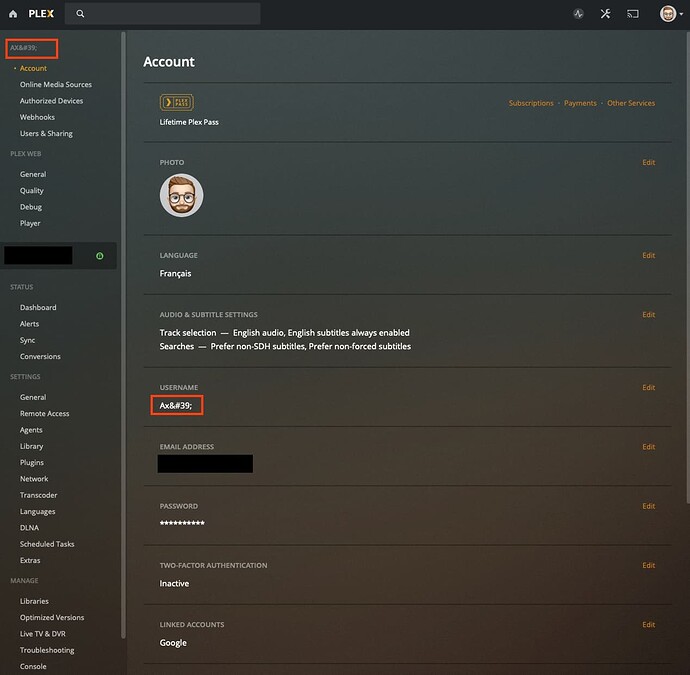
Task: Click the profile photo thumbnail
Action: coord(181,195)
